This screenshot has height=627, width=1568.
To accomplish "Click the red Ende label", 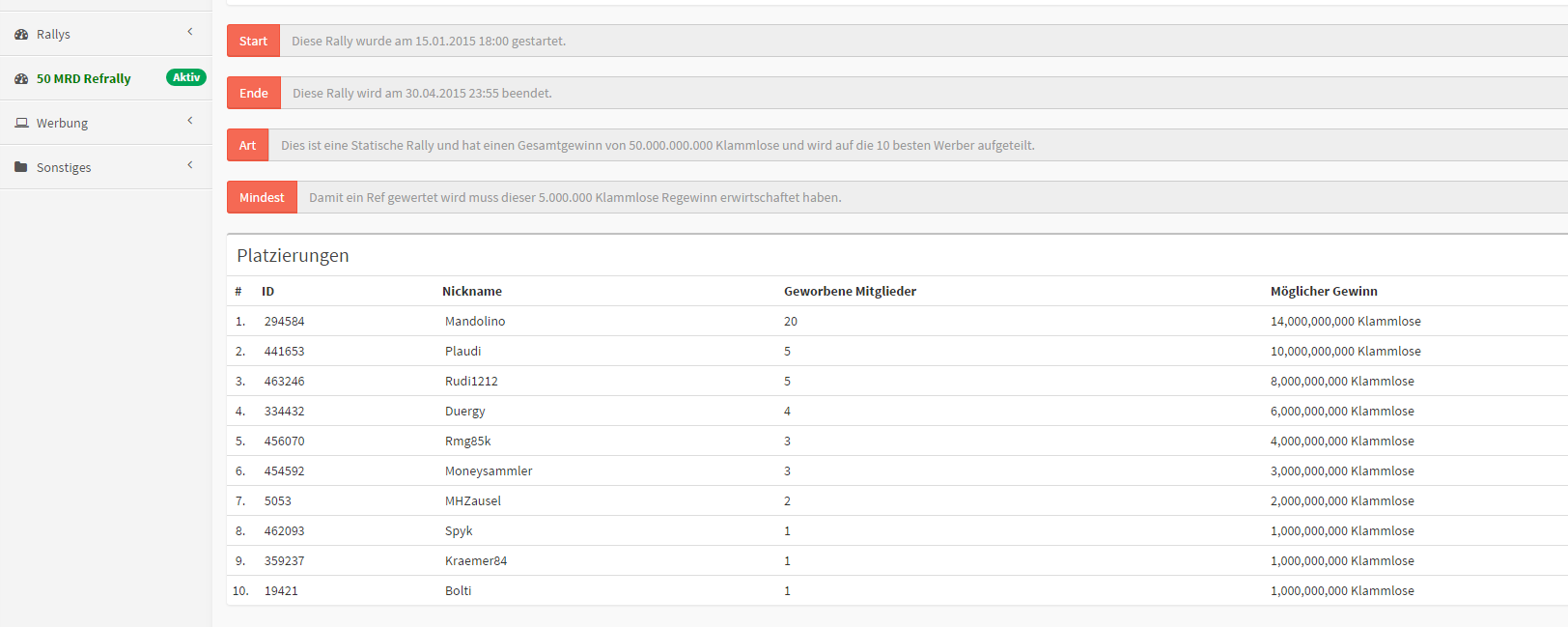I will coord(254,93).
